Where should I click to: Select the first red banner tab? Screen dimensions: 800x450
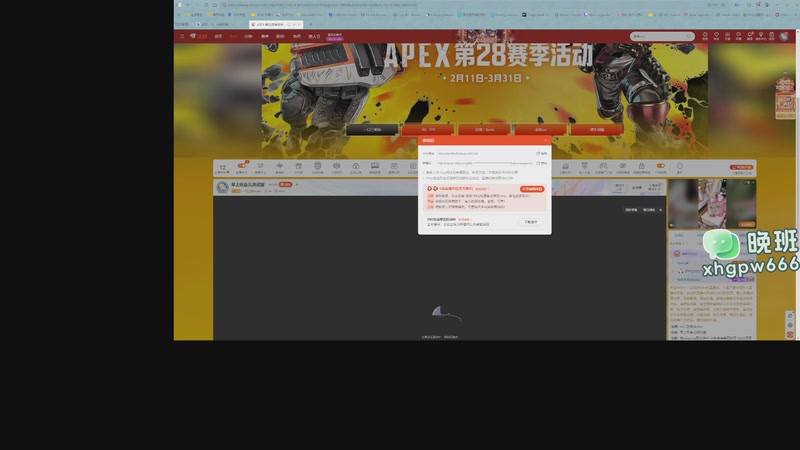point(428,130)
